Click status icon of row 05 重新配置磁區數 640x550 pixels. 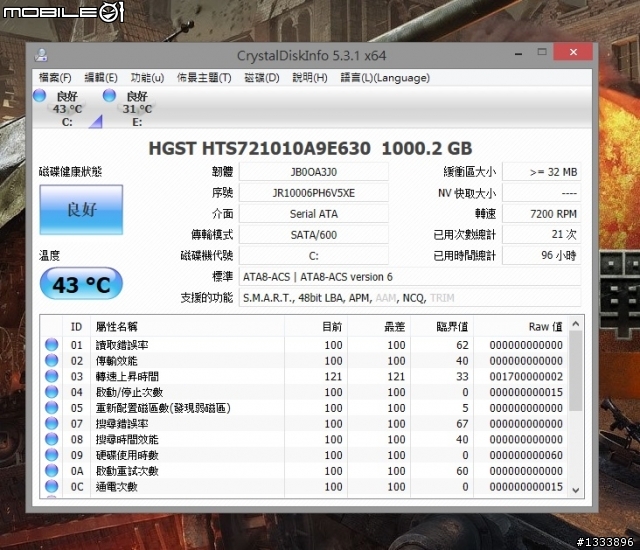(x=51, y=408)
